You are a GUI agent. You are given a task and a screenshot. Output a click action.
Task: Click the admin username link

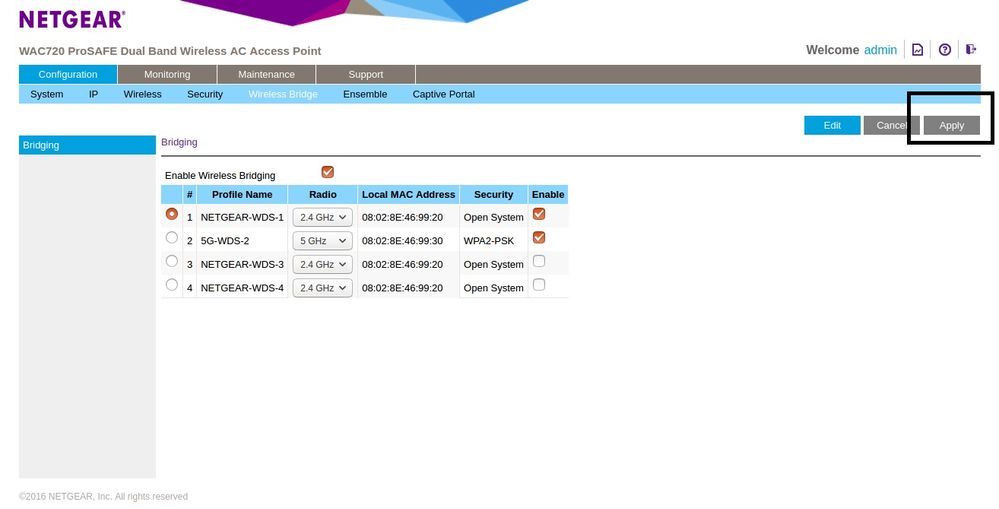[880, 50]
